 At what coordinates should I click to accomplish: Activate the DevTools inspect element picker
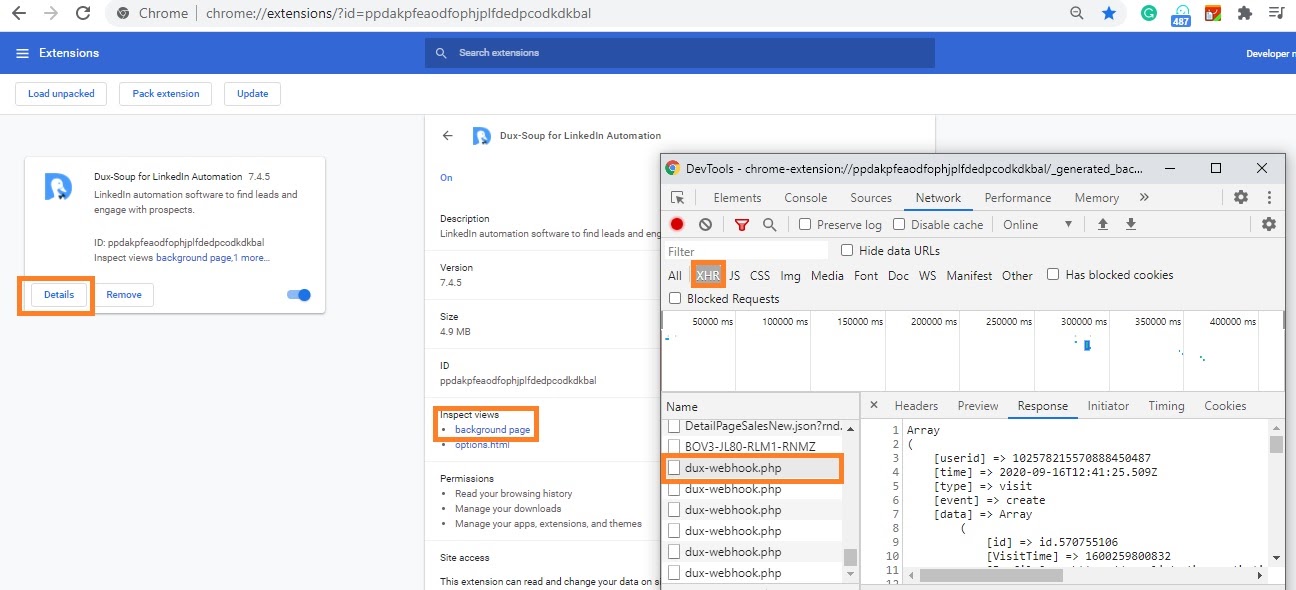[x=678, y=198]
